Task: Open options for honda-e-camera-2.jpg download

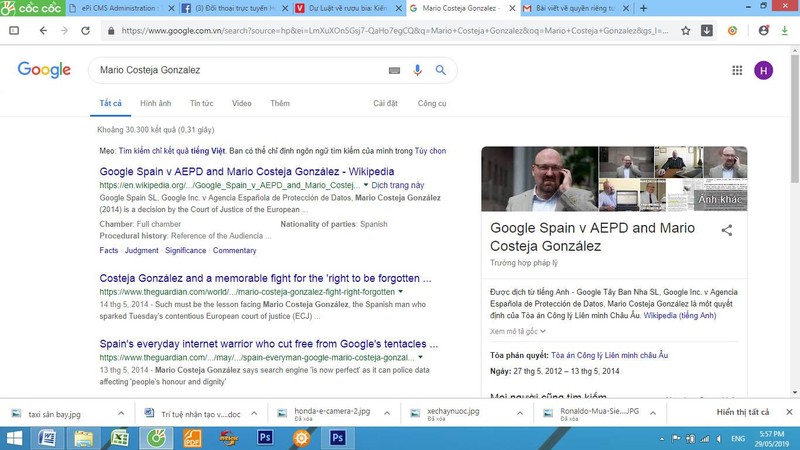Action: pos(387,413)
